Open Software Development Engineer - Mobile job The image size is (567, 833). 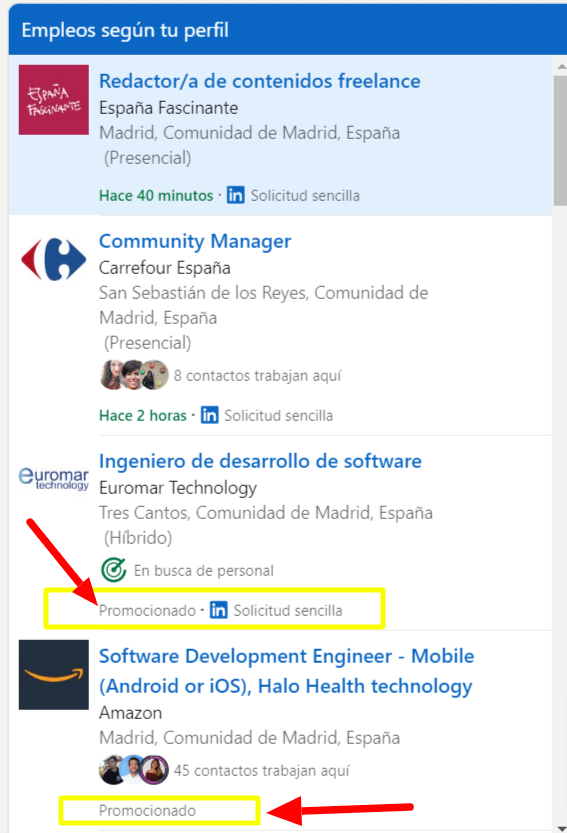pos(286,671)
